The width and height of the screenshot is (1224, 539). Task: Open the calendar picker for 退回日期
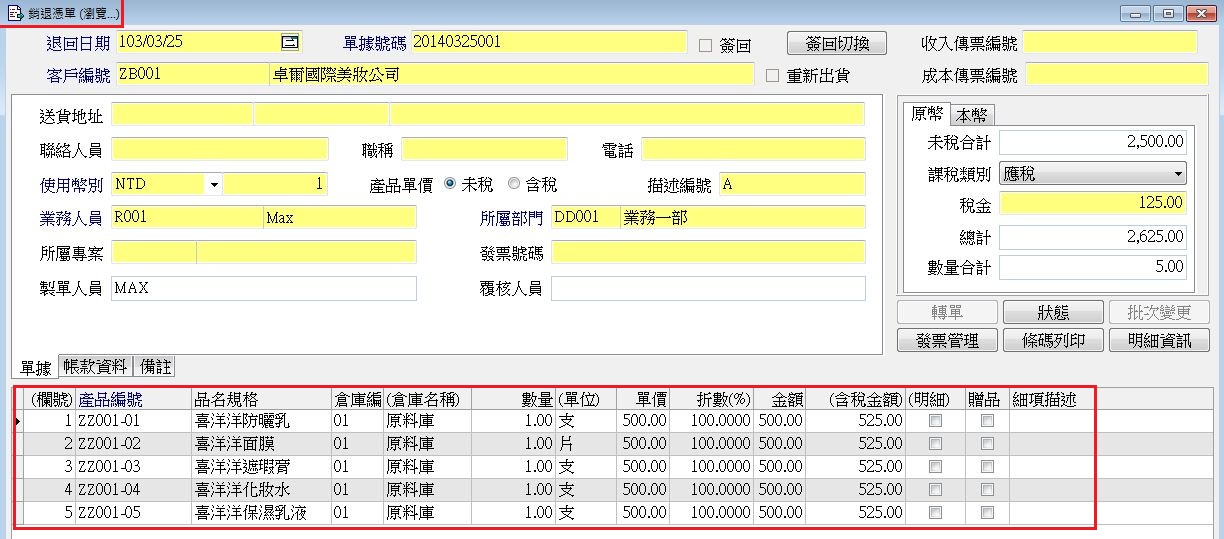pos(290,42)
